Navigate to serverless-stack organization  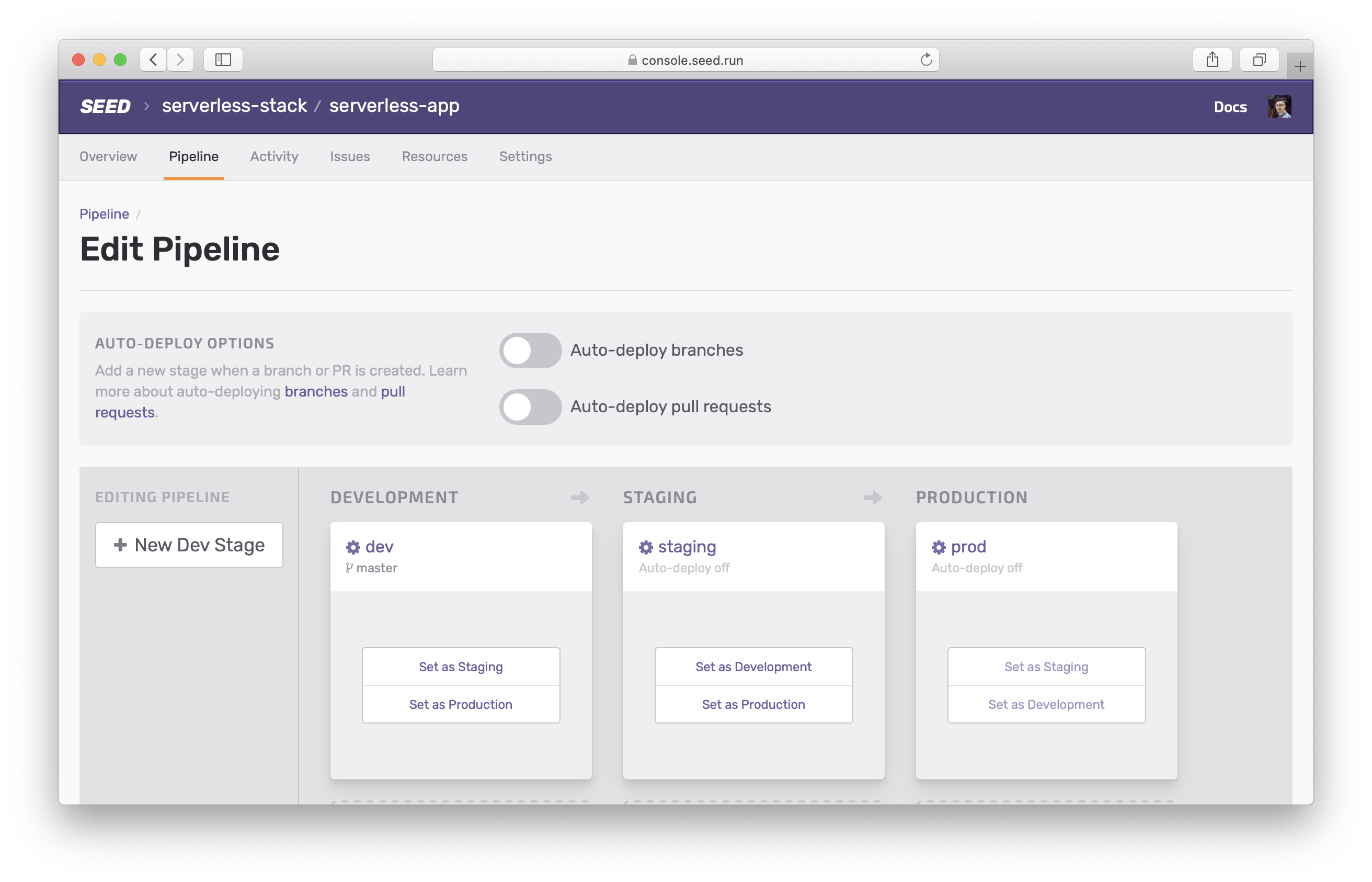click(x=234, y=106)
